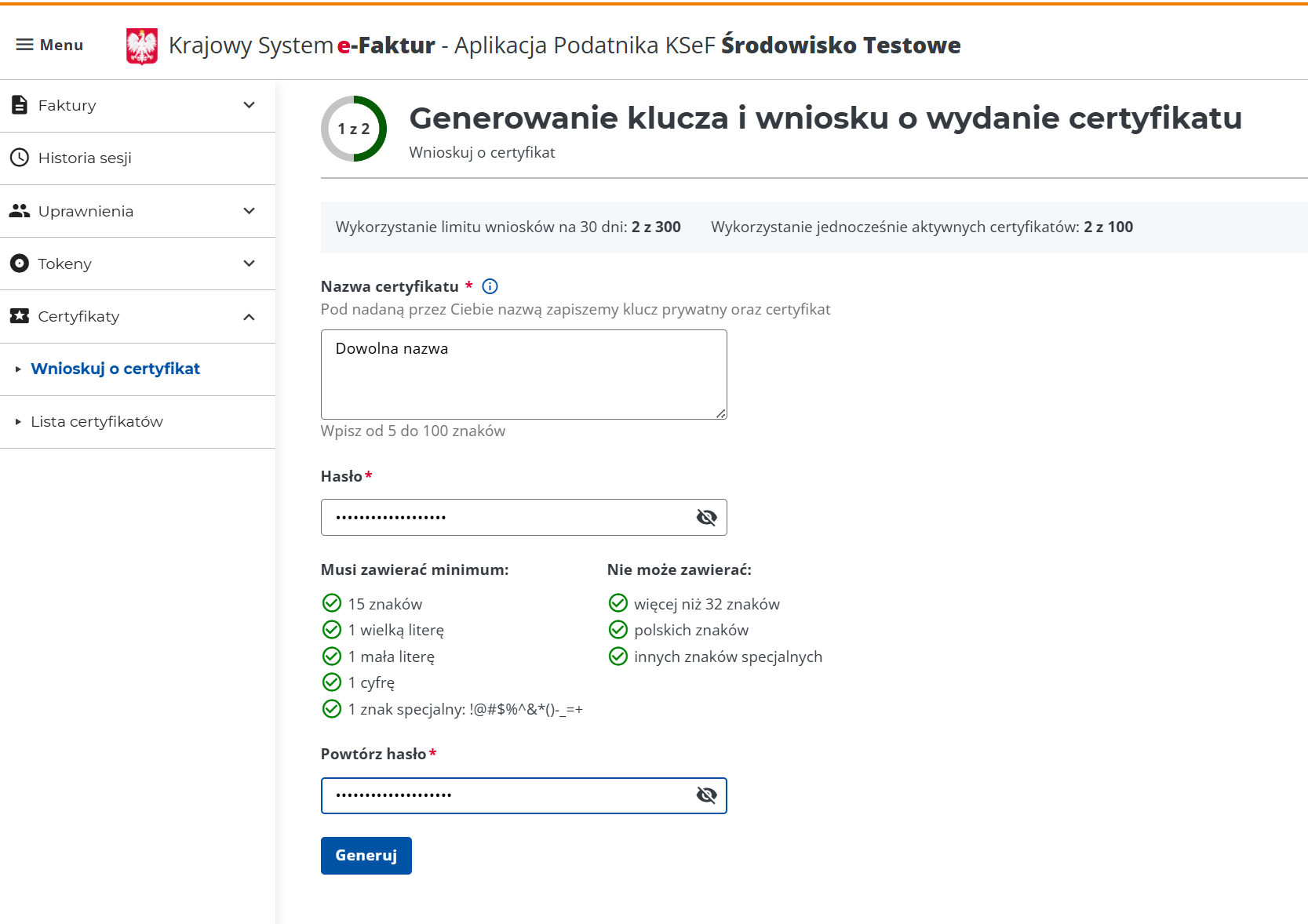1308x924 pixels.
Task: Select the Tokeny icon in the sidebar
Action: tap(19, 264)
